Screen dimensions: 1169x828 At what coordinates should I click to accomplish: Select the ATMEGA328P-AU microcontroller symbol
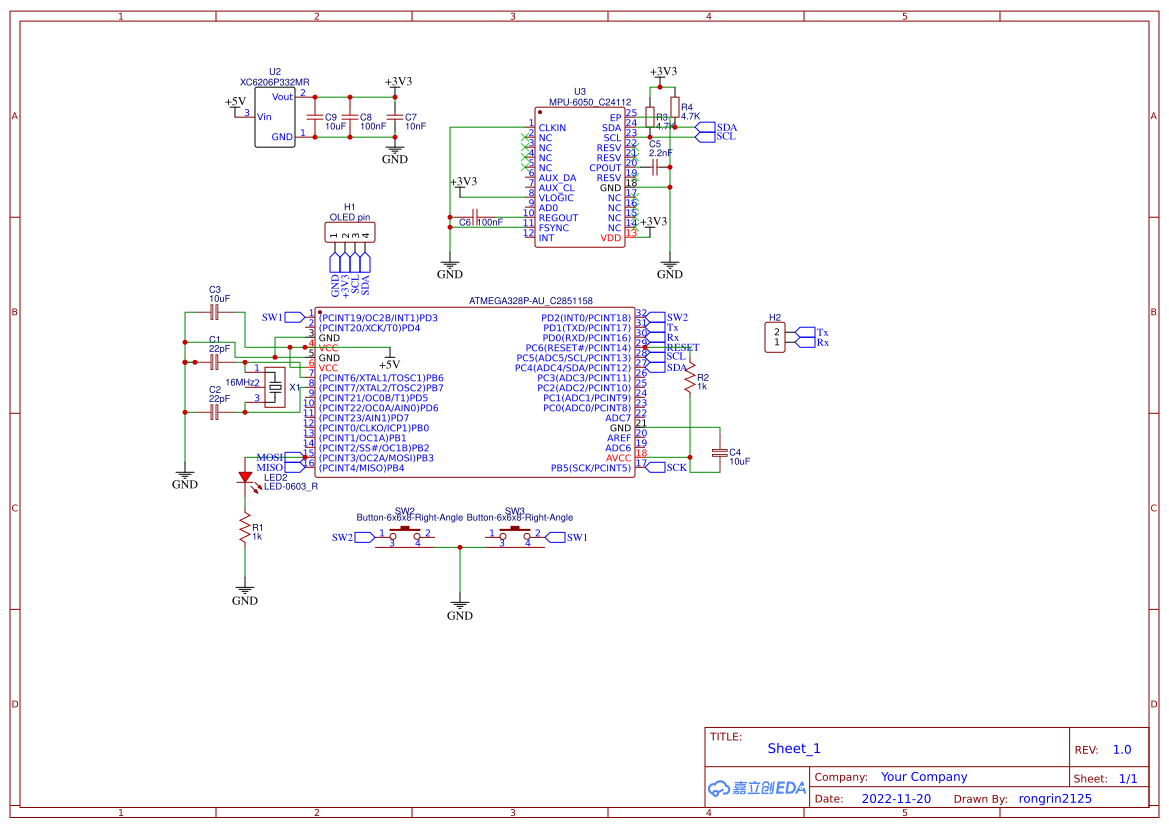(475, 392)
